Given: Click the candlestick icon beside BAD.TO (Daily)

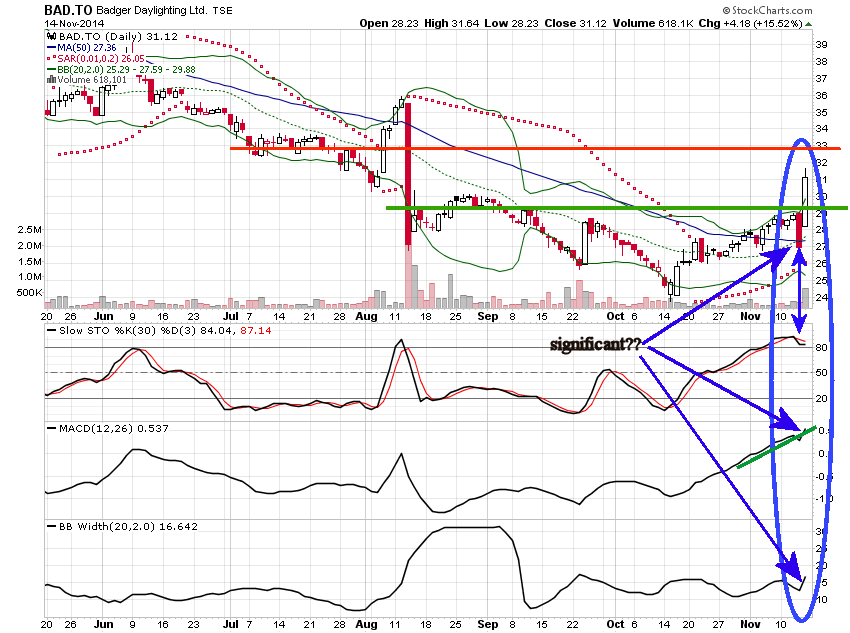Looking at the screenshot, I should [x=51, y=36].
